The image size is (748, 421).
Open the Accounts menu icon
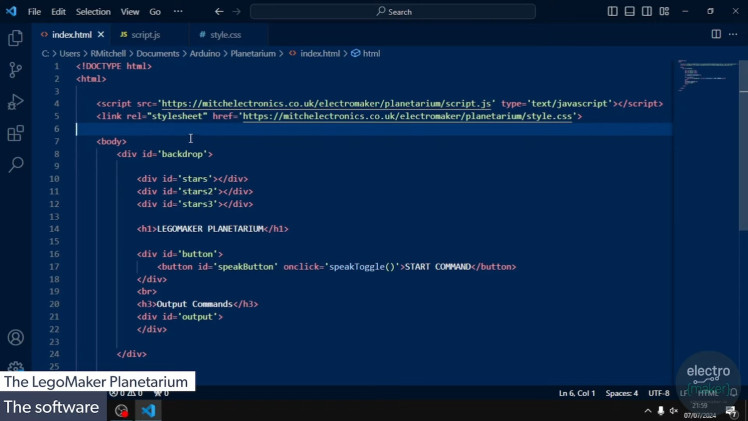click(x=15, y=338)
